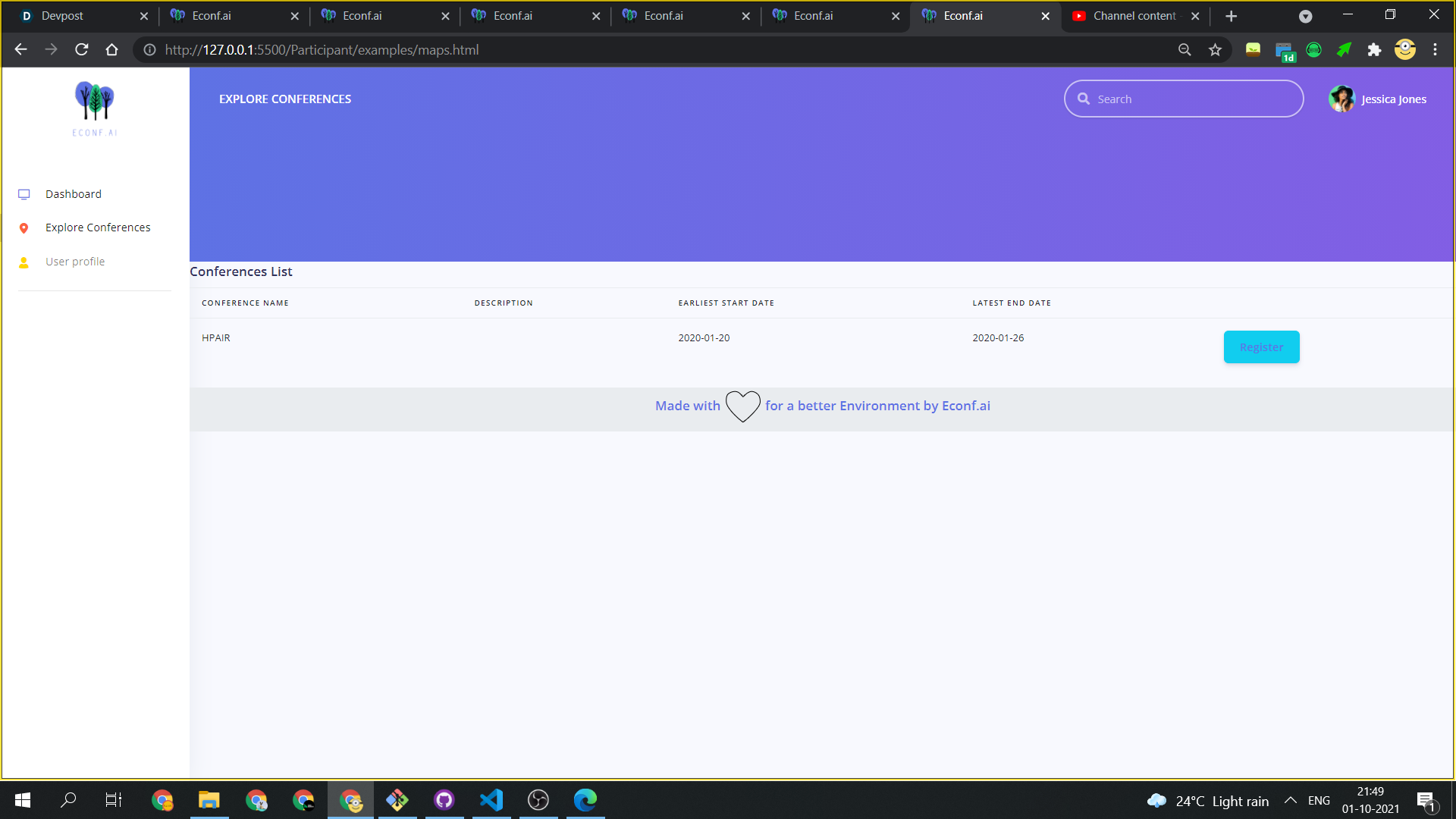Show hidden system tray icons
This screenshot has width=1456, height=819.
click(1290, 800)
